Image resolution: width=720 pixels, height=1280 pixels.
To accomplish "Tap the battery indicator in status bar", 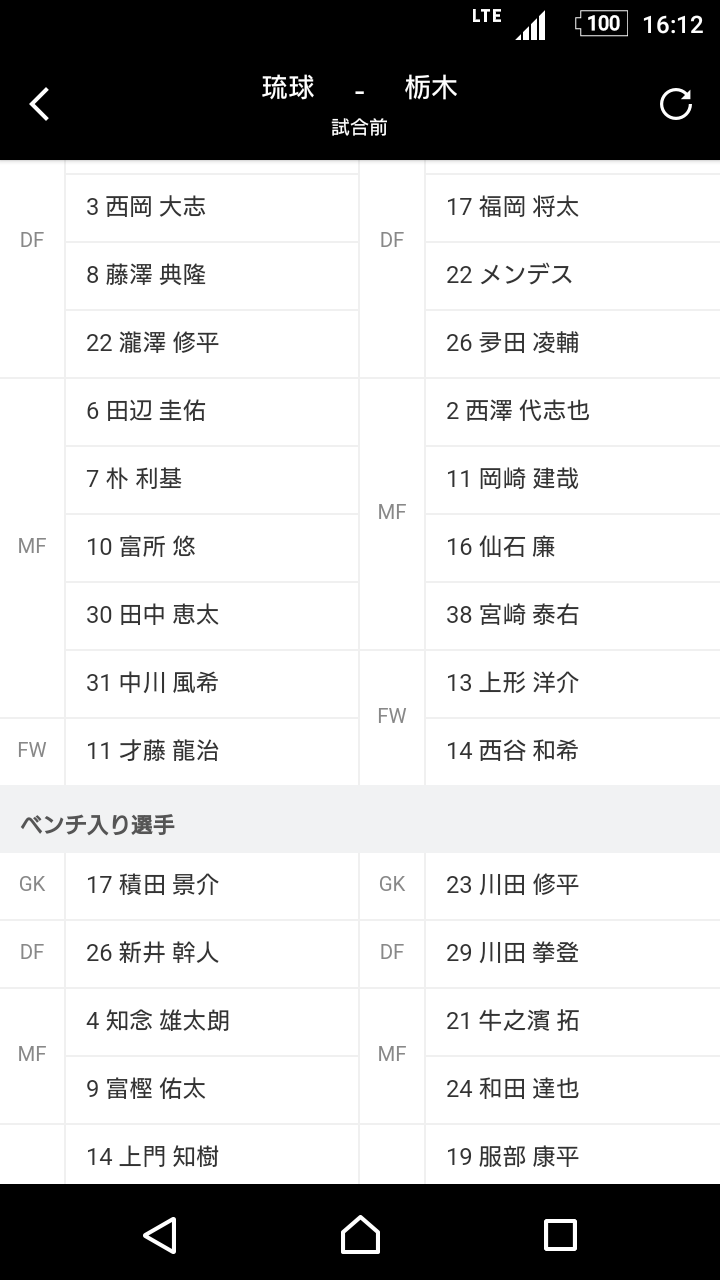I will [602, 23].
